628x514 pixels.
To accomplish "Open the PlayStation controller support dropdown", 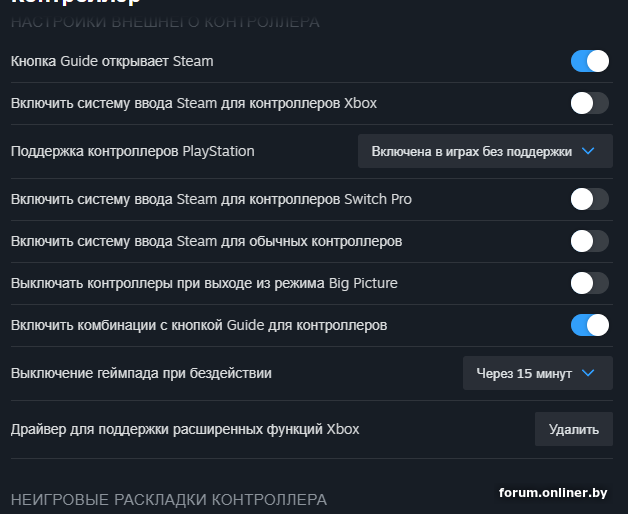I will tap(485, 151).
